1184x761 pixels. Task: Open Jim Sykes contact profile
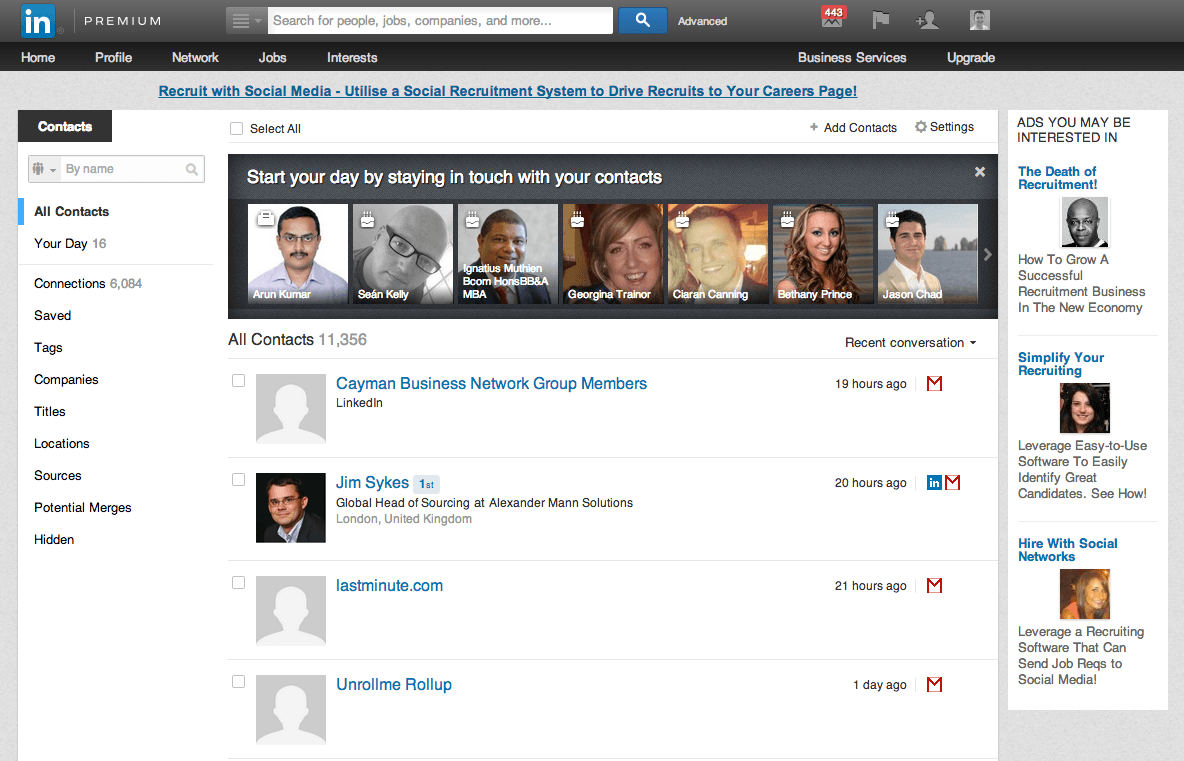click(x=372, y=482)
